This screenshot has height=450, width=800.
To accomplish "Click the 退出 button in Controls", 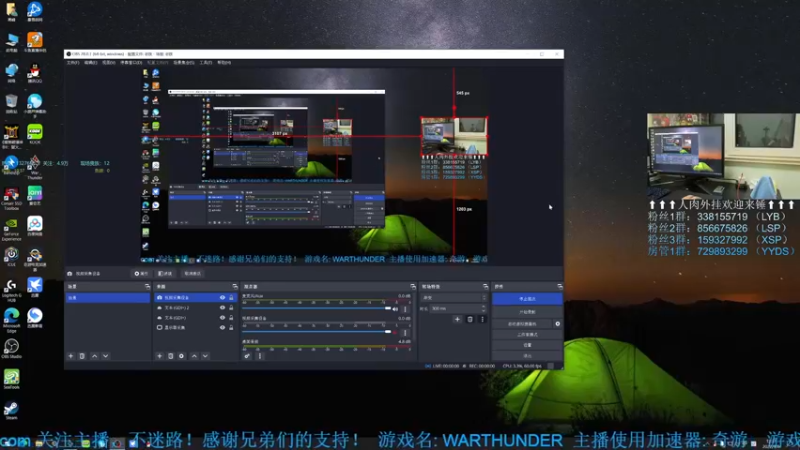I will (527, 356).
